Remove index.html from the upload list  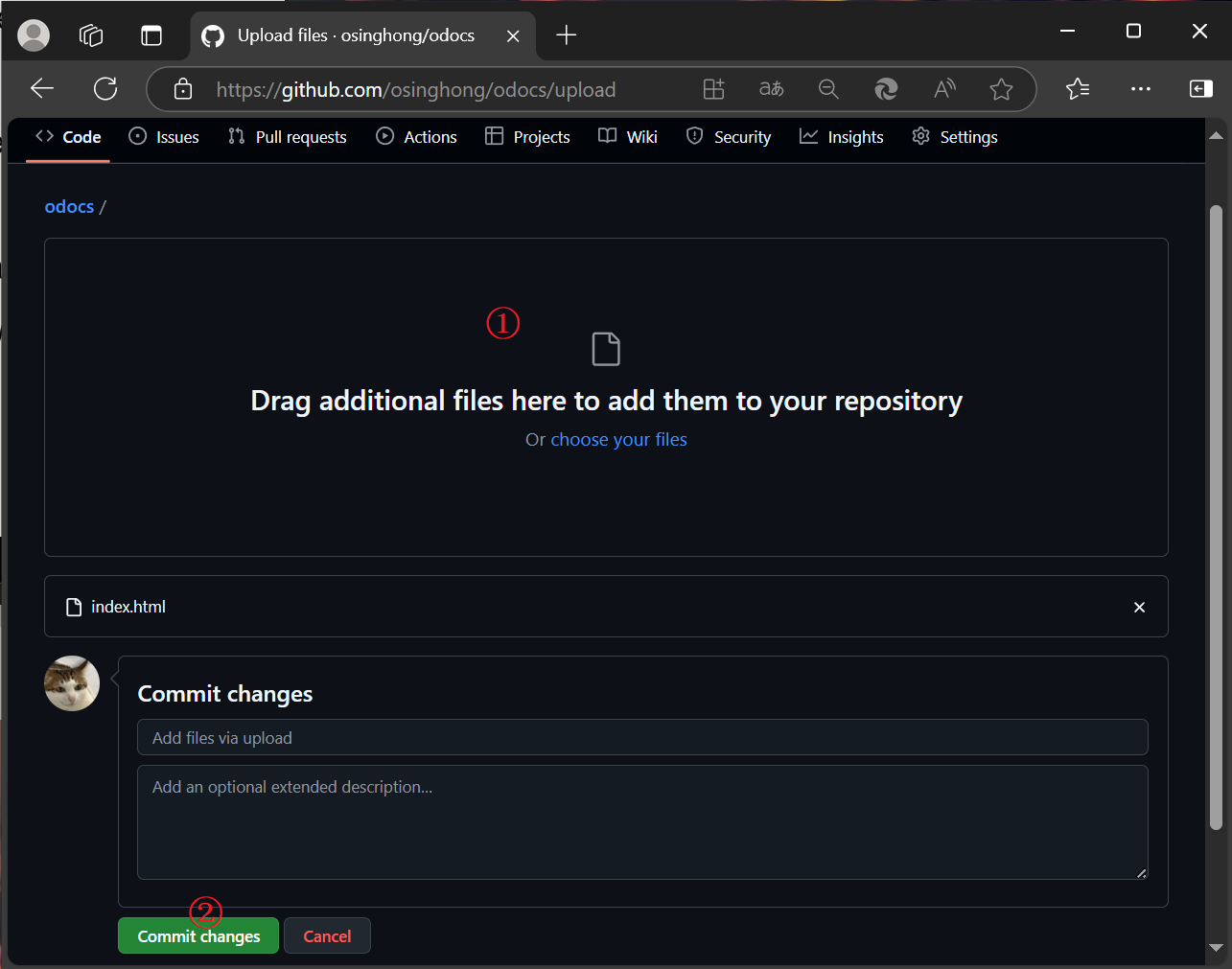point(1139,607)
